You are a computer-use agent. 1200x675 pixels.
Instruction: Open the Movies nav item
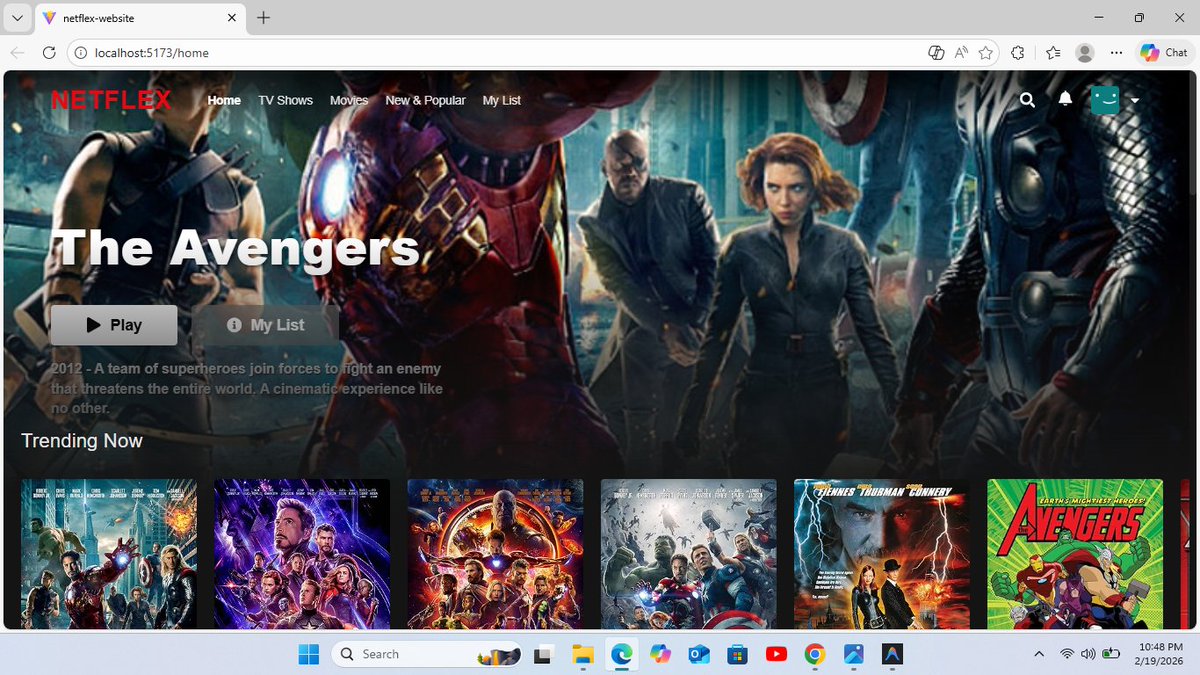tap(349, 100)
